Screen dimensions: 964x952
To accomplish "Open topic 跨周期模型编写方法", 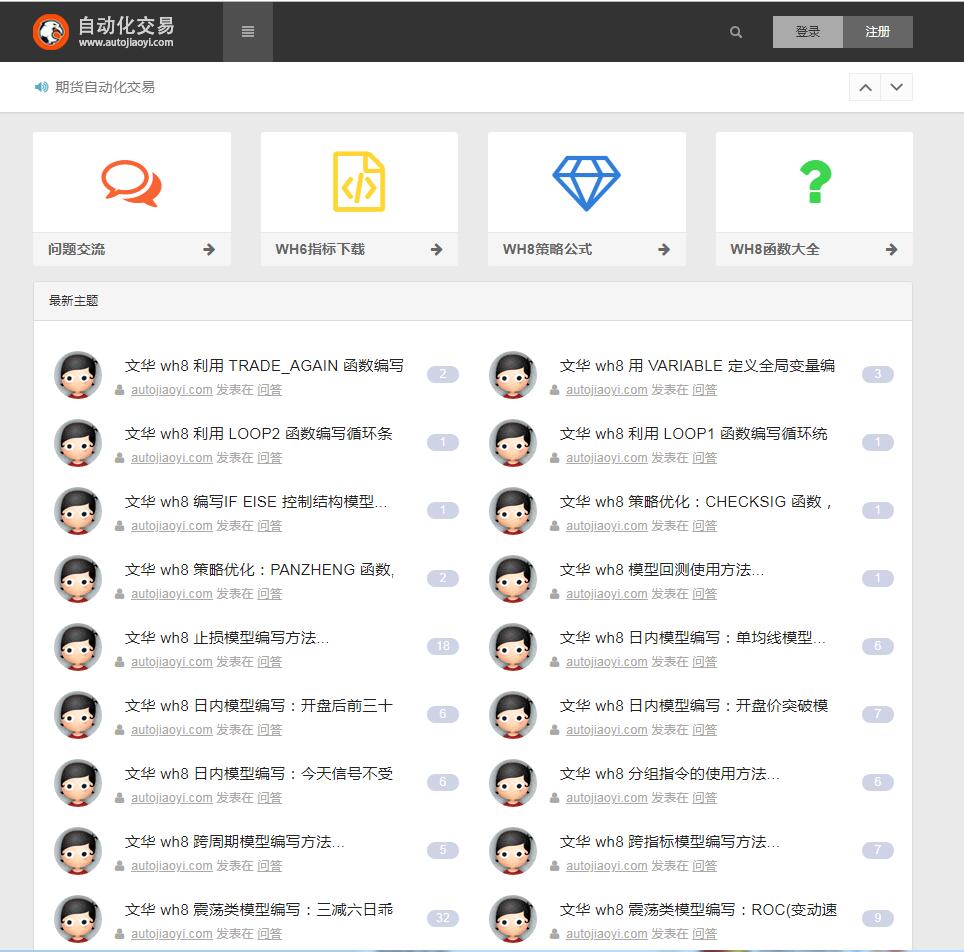I will click(x=235, y=842).
